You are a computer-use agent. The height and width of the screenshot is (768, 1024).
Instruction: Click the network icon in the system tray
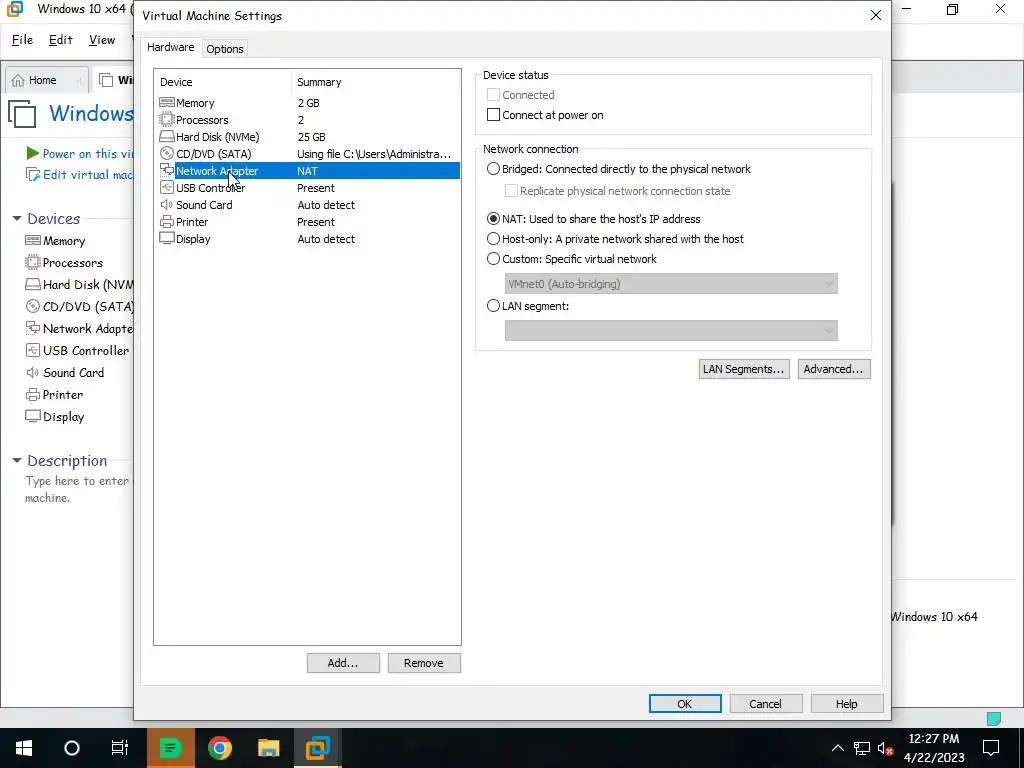pyautogui.click(x=862, y=748)
